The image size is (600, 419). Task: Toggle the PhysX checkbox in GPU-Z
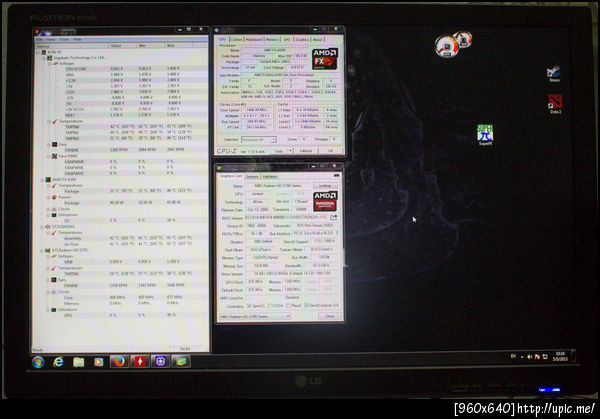[x=288, y=306]
